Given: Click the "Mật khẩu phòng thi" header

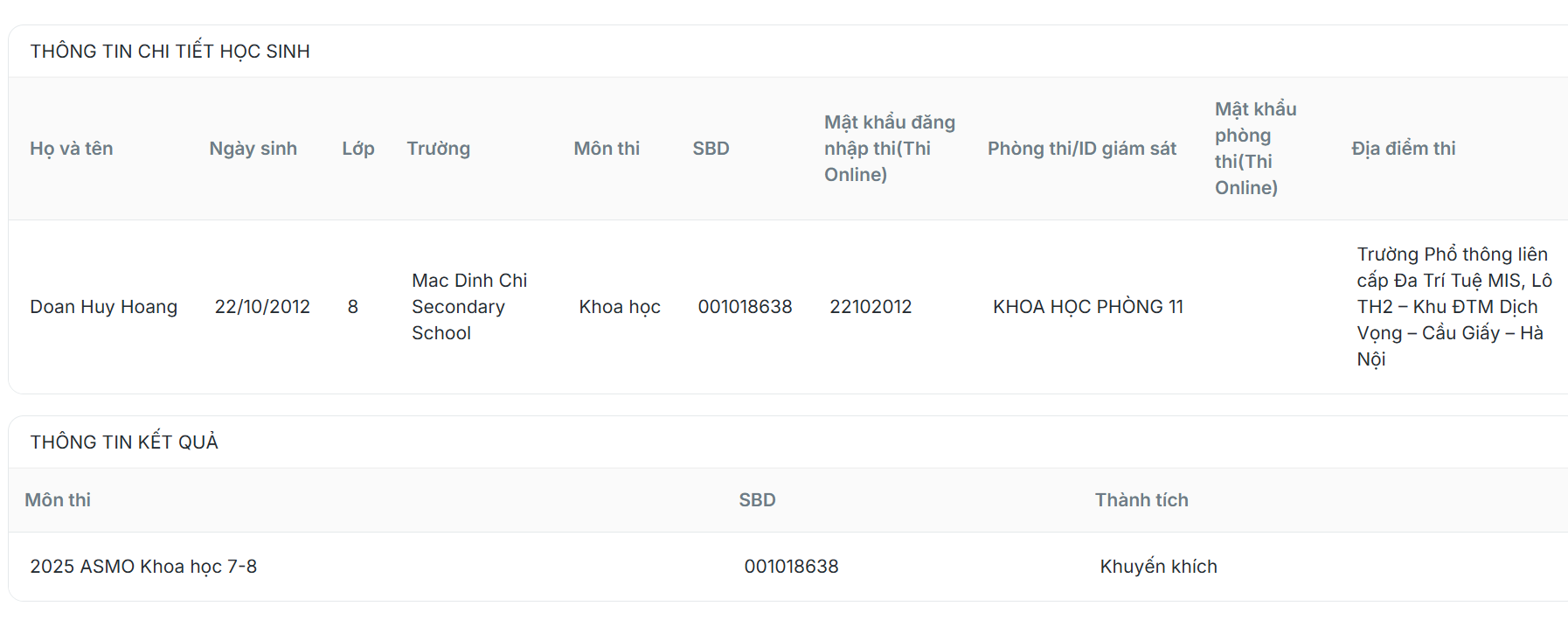Looking at the screenshot, I should click(1255, 149).
